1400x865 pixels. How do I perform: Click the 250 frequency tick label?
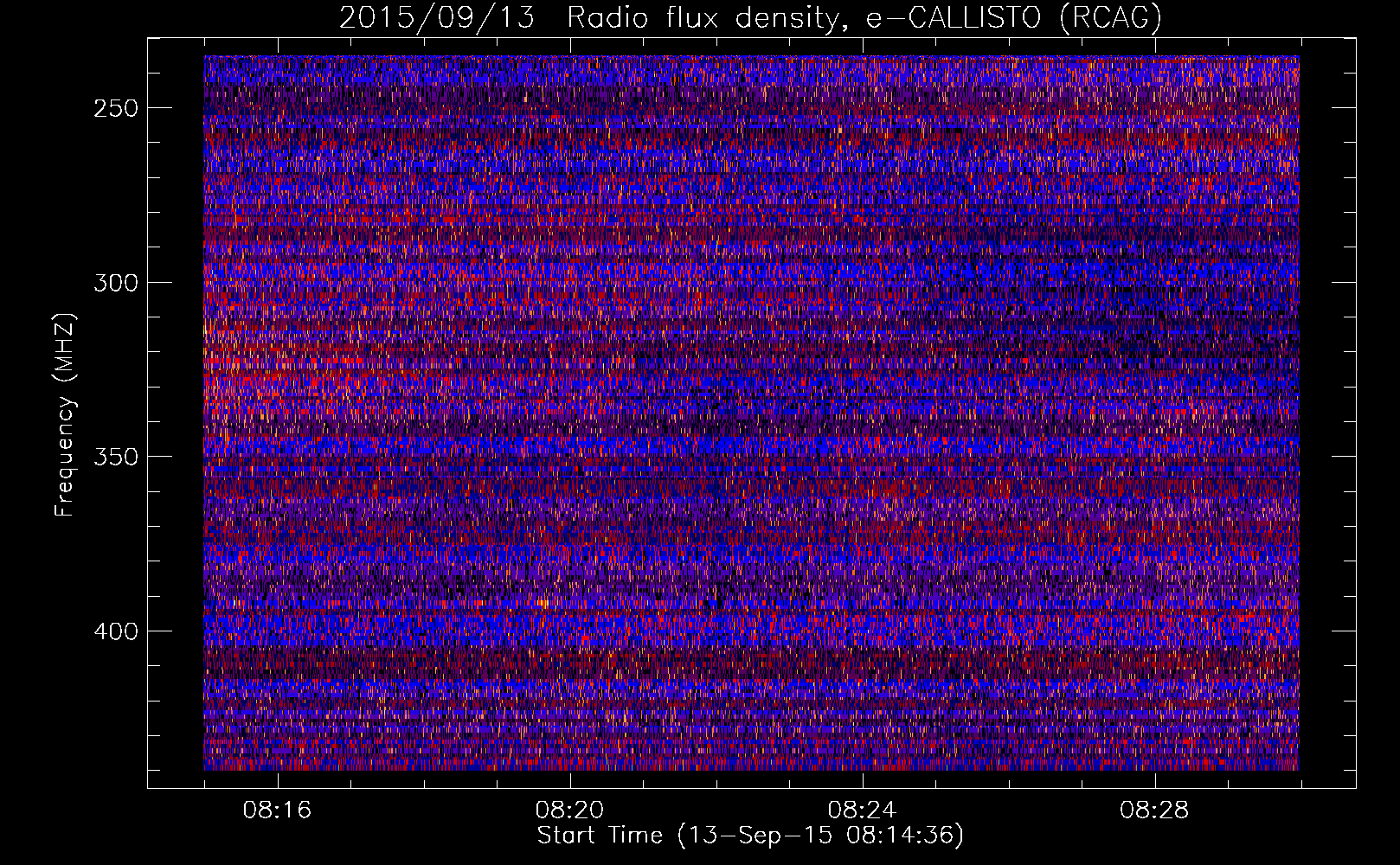[x=116, y=108]
